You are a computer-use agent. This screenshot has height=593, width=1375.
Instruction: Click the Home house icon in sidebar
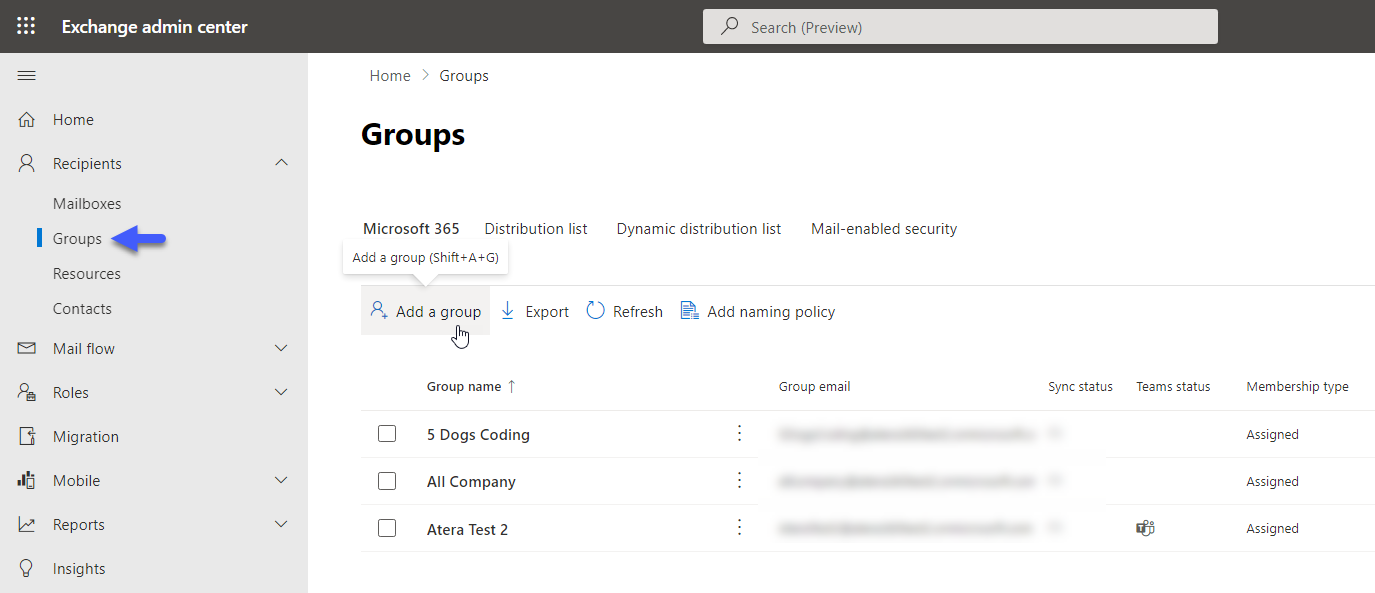27,120
